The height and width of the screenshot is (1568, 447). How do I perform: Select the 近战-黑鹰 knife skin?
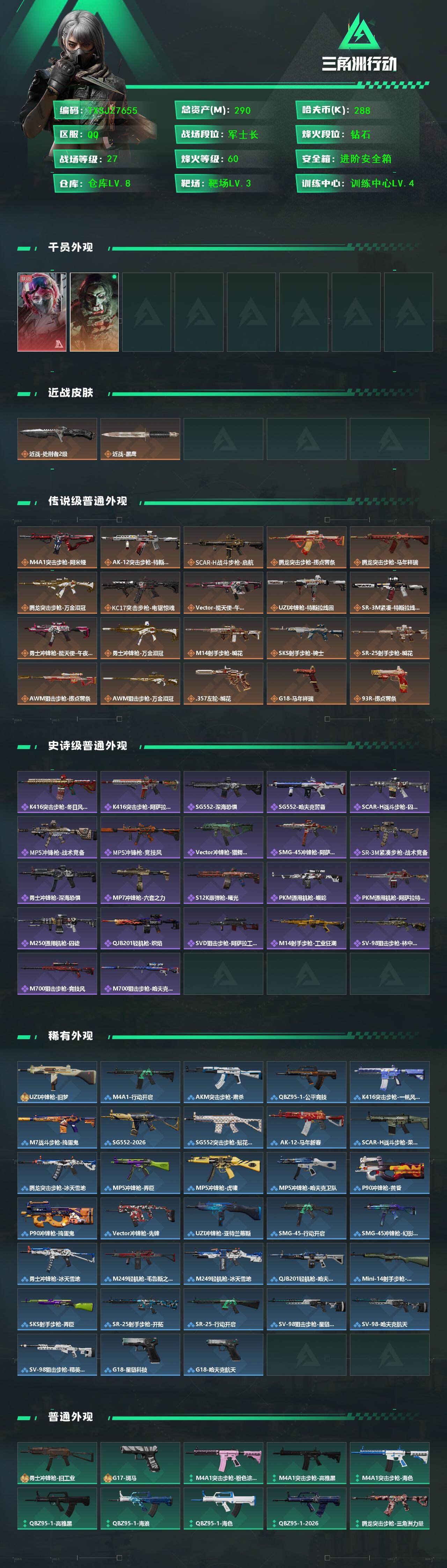click(140, 439)
